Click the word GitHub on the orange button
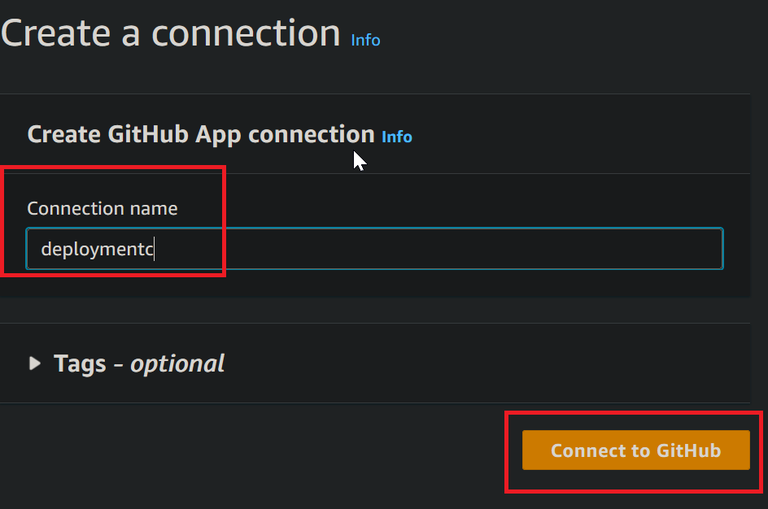 point(688,451)
